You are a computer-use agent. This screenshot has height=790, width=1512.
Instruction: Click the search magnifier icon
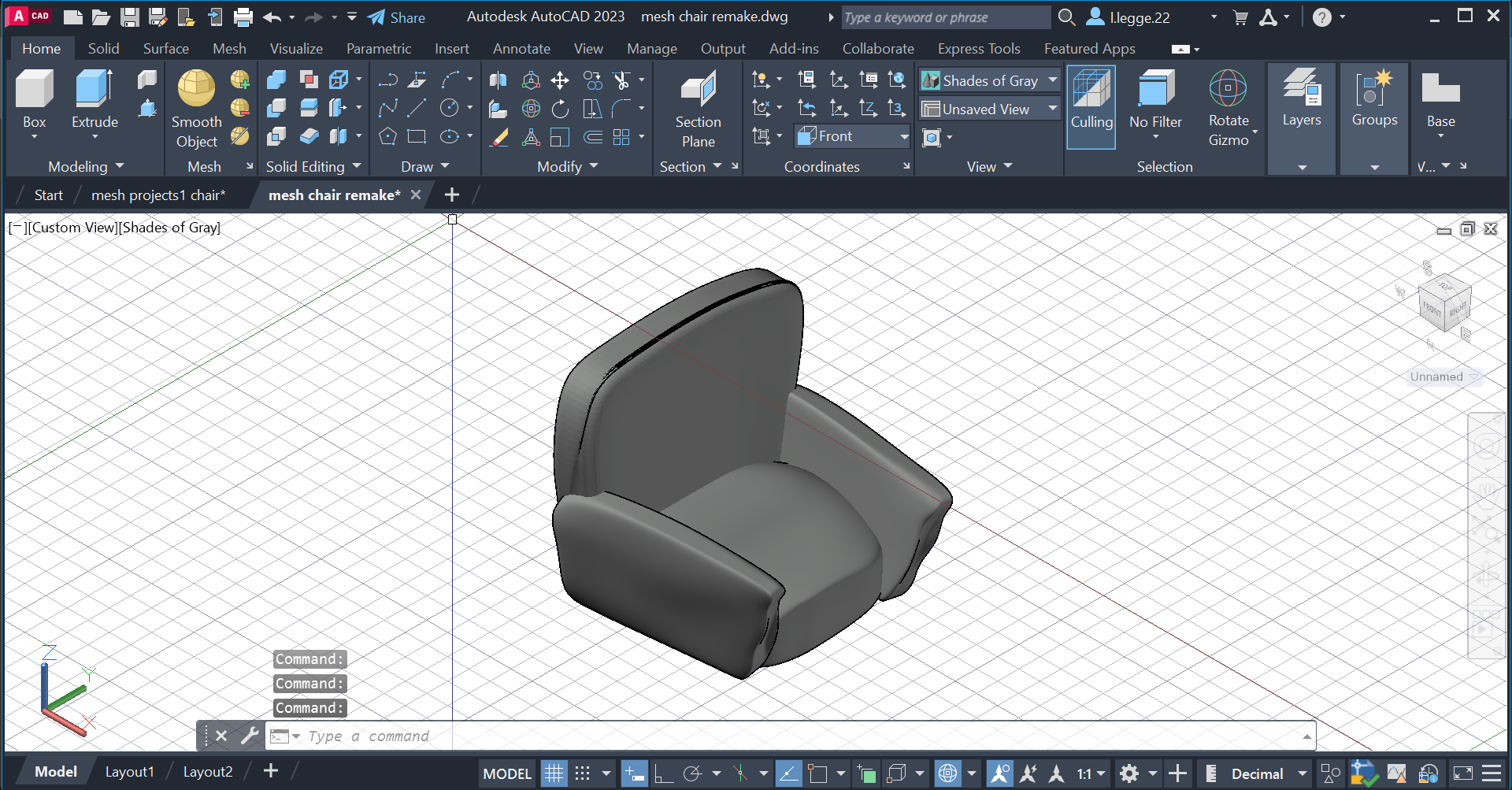(1066, 17)
